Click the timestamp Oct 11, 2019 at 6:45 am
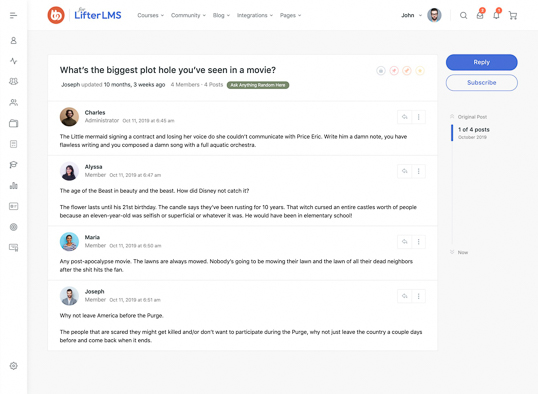This screenshot has height=394, width=538. click(x=148, y=121)
